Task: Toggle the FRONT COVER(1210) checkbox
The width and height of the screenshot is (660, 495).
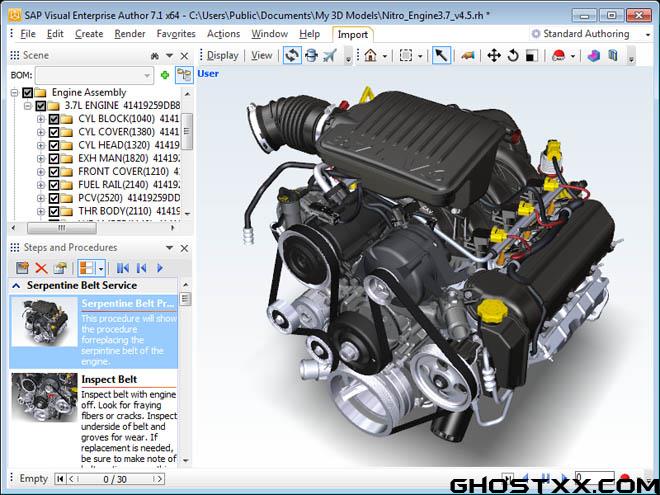Action: tap(54, 171)
